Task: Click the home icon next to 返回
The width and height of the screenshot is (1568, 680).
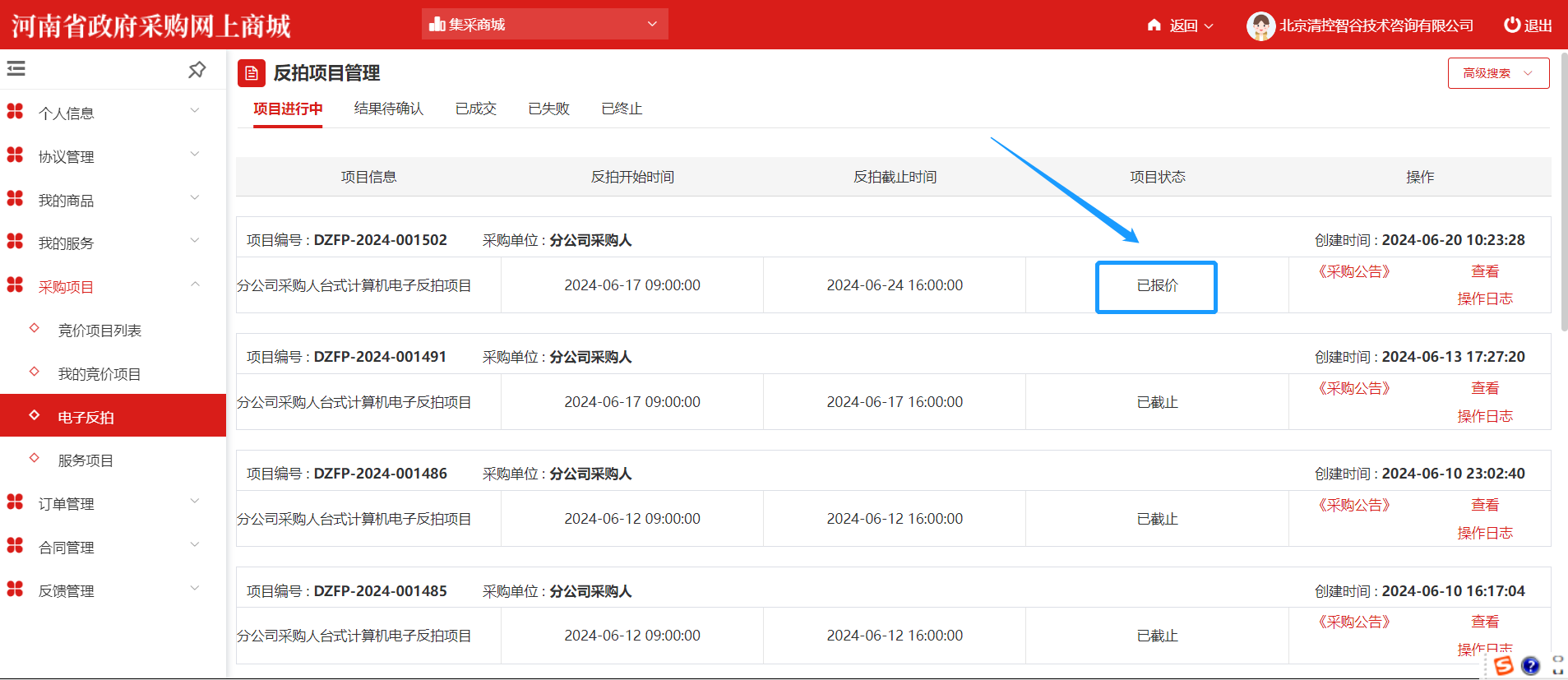Action: click(1154, 25)
